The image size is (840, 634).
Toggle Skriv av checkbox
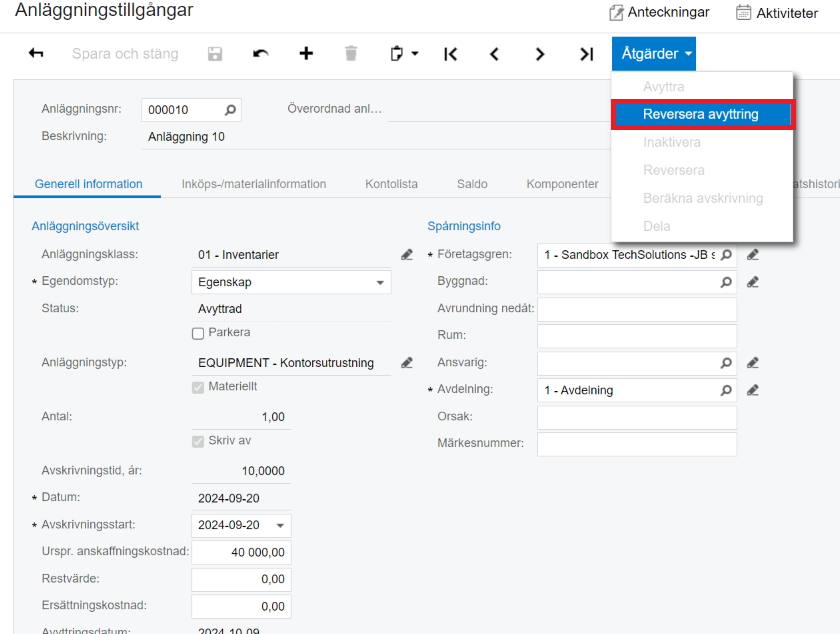(198, 441)
